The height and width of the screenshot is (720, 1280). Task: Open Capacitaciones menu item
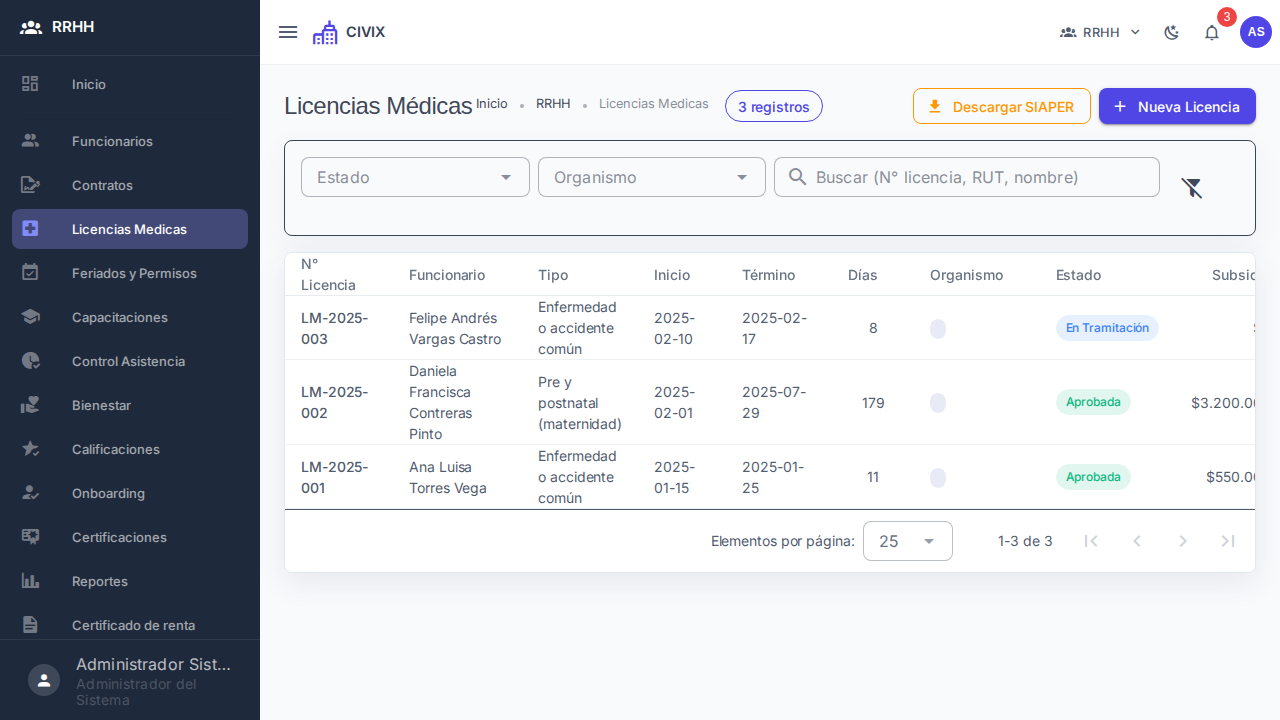click(x=130, y=317)
